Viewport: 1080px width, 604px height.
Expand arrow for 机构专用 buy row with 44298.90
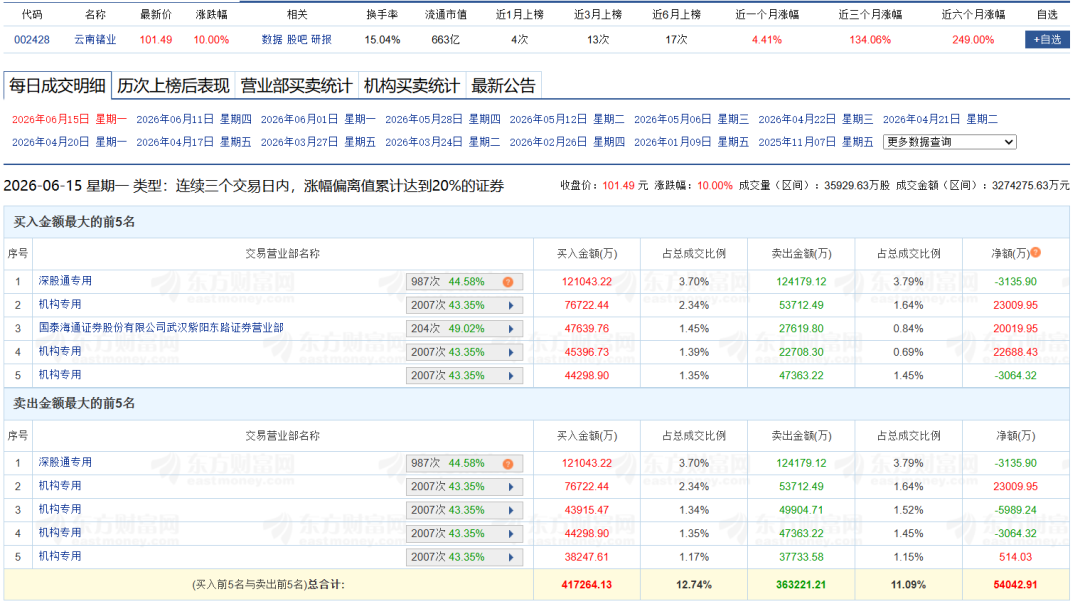[x=511, y=375]
